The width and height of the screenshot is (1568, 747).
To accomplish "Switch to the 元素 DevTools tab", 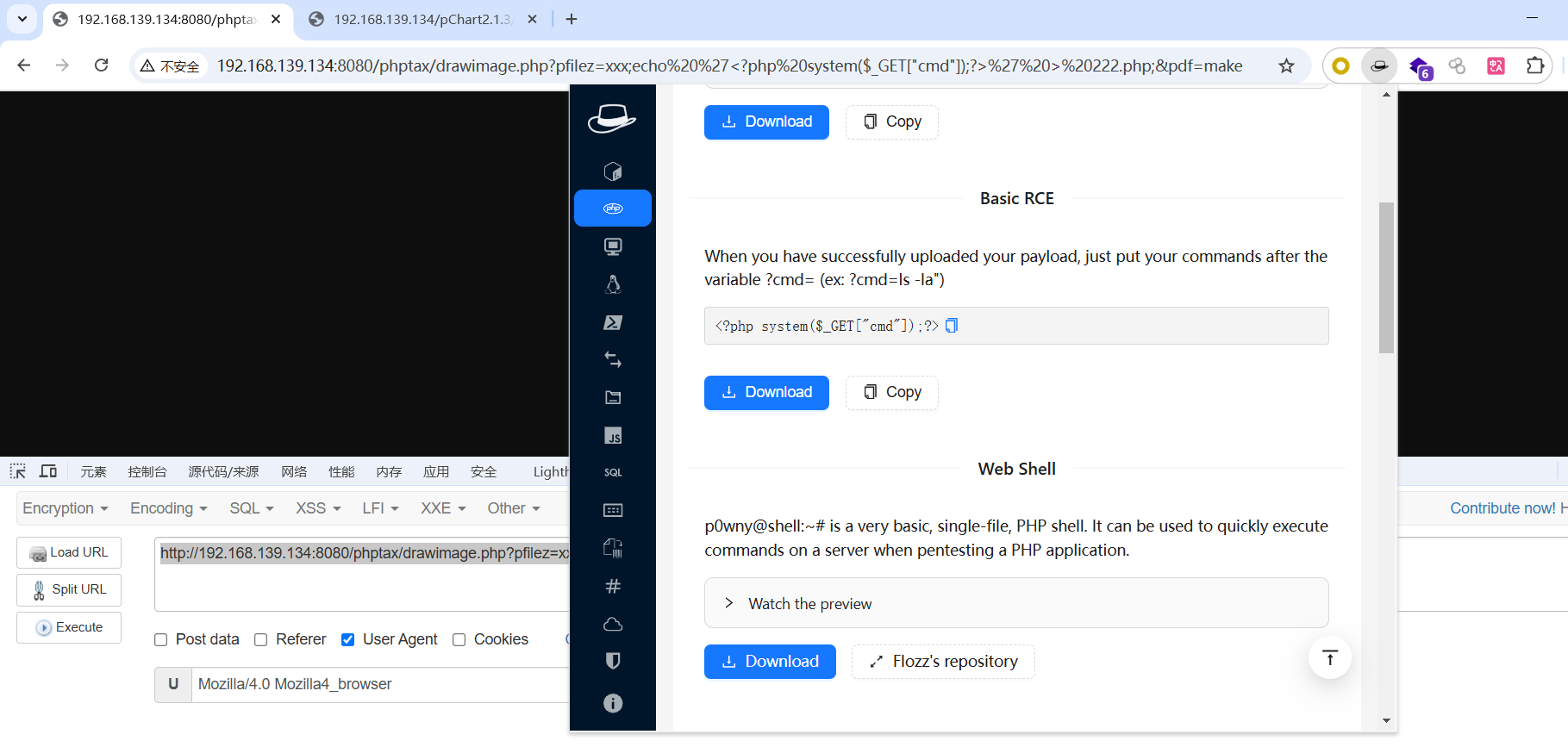I will click(93, 472).
